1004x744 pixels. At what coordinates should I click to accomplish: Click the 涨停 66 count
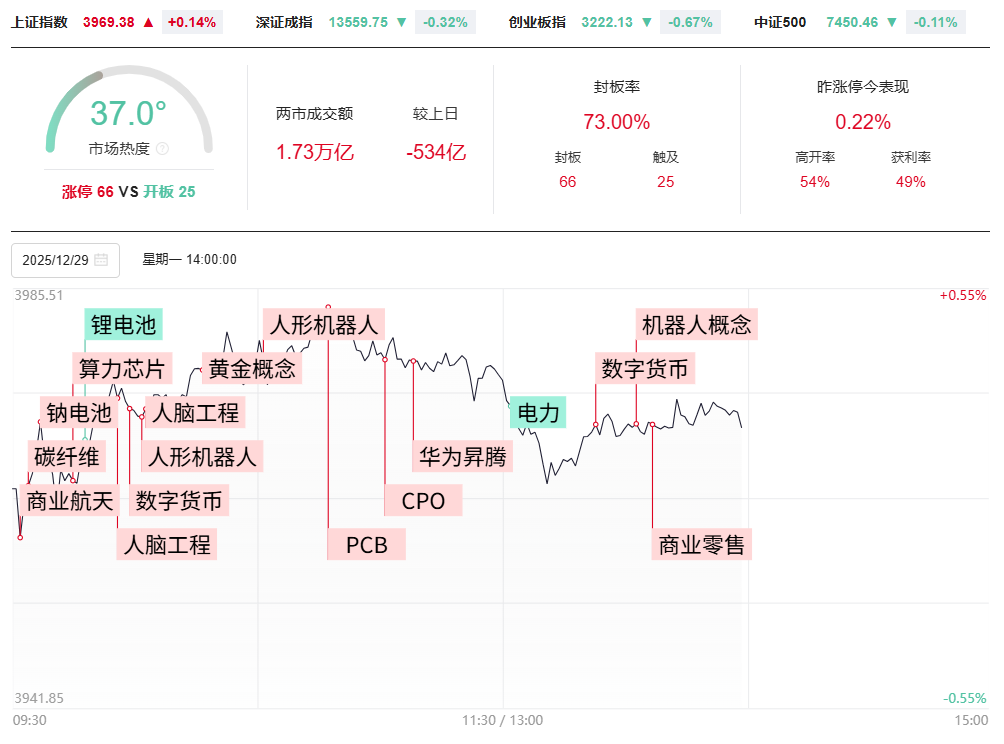88,192
